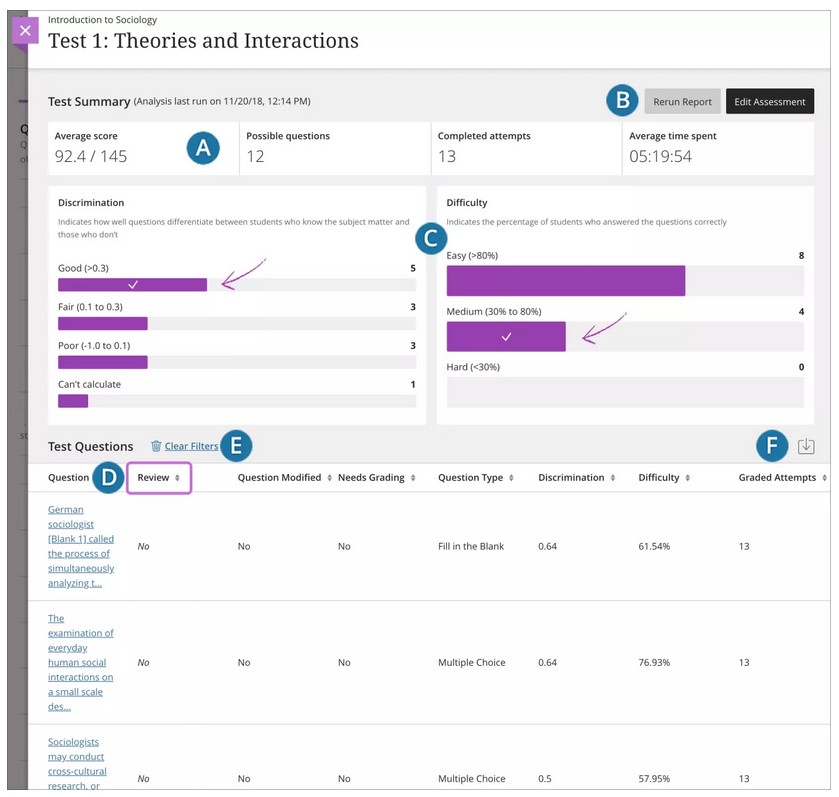Click the Edit Assessment button

click(x=769, y=102)
